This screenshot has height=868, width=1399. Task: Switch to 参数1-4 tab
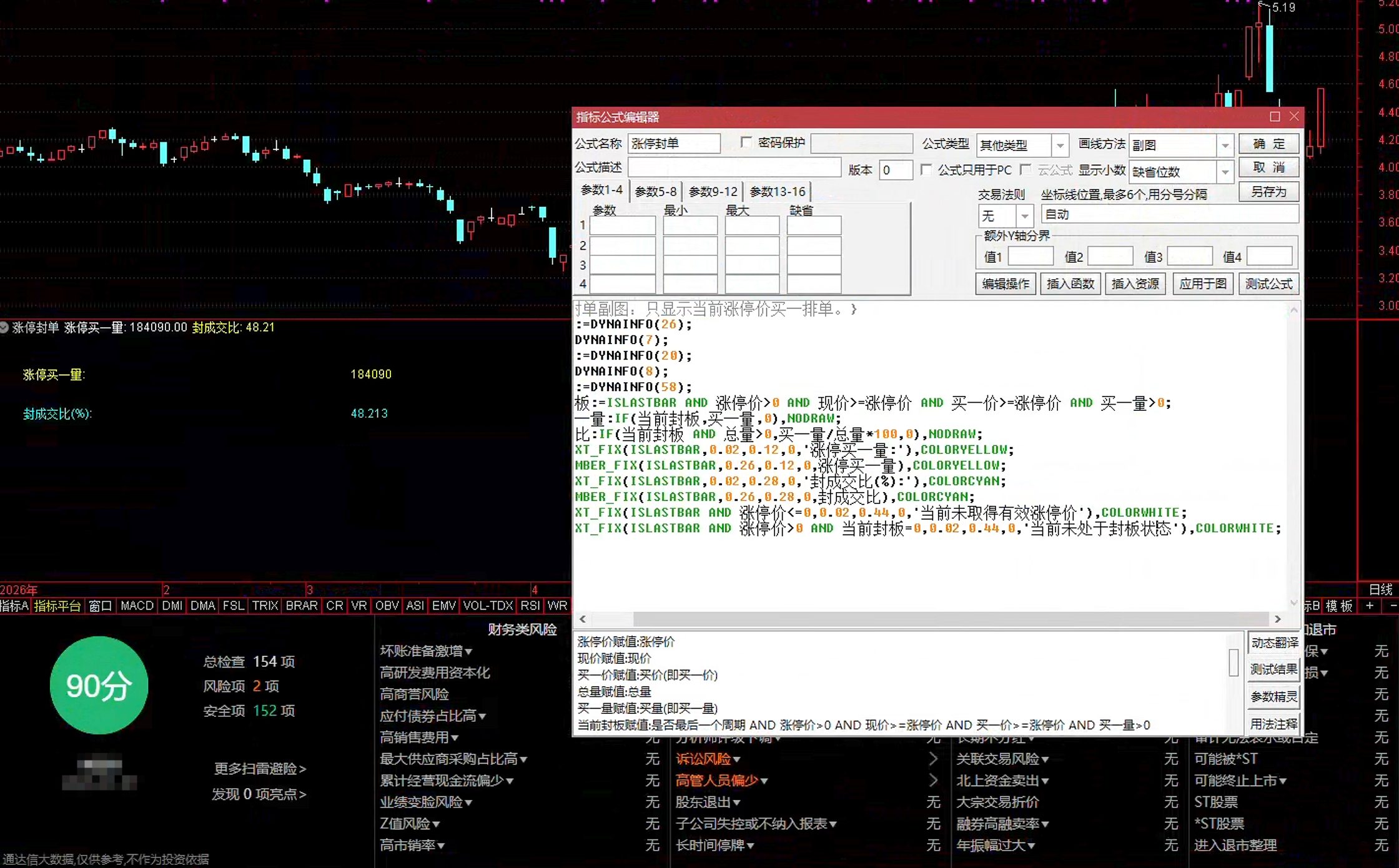601,190
